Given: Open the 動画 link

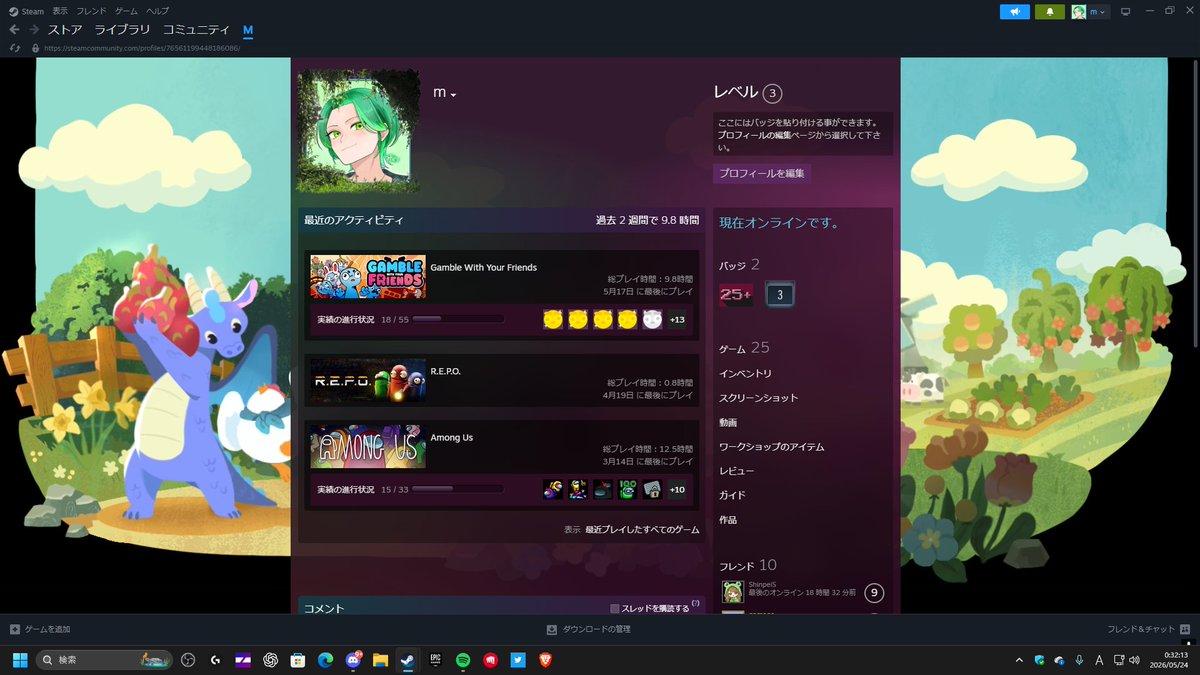Looking at the screenshot, I should (728, 423).
